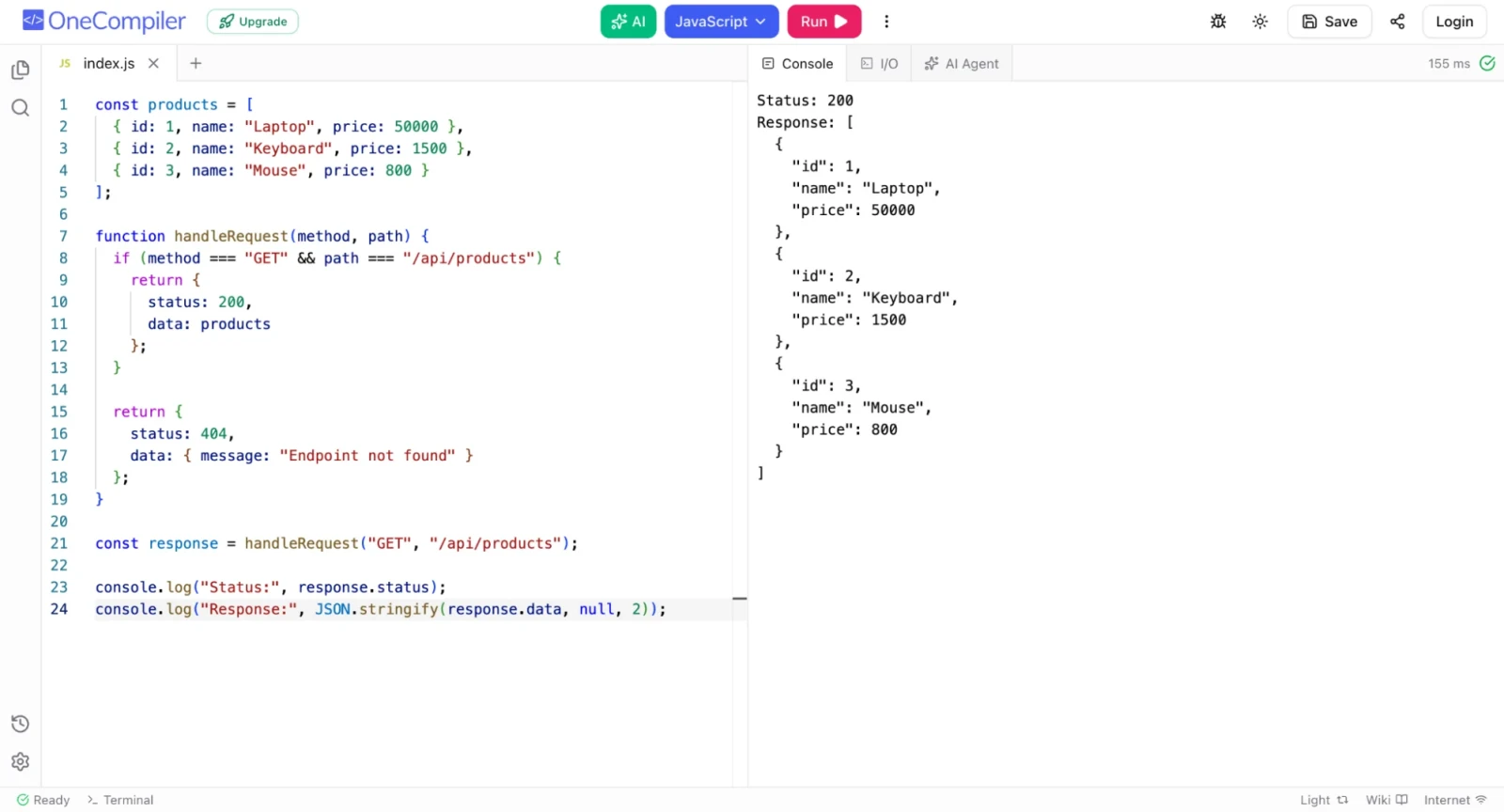Save the code
Viewport: 1504px width, 812px height.
point(1329,22)
